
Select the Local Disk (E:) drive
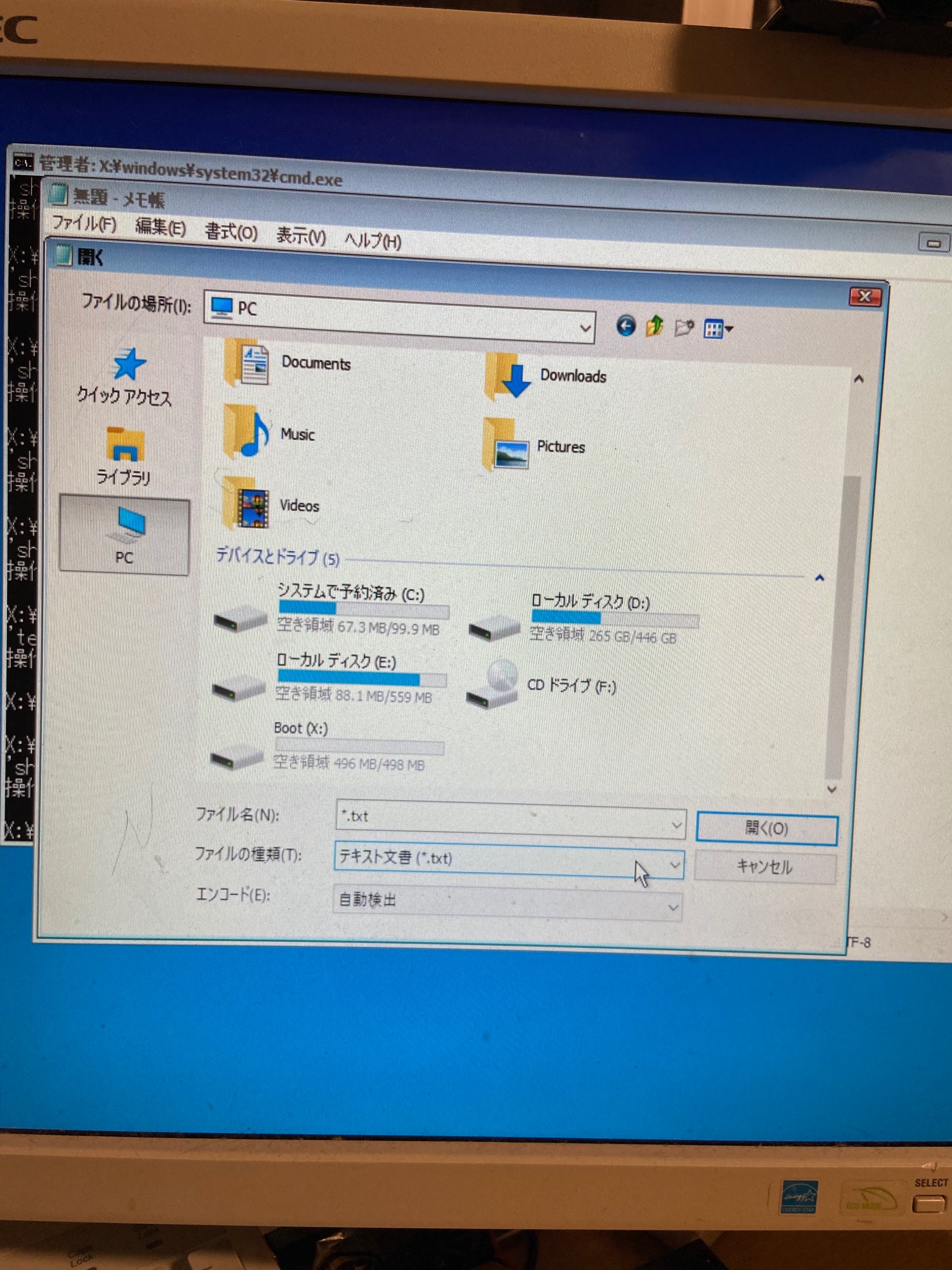click(x=238, y=687)
